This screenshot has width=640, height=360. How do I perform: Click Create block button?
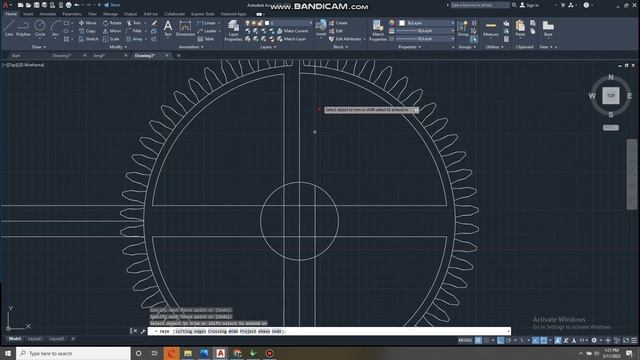click(338, 23)
